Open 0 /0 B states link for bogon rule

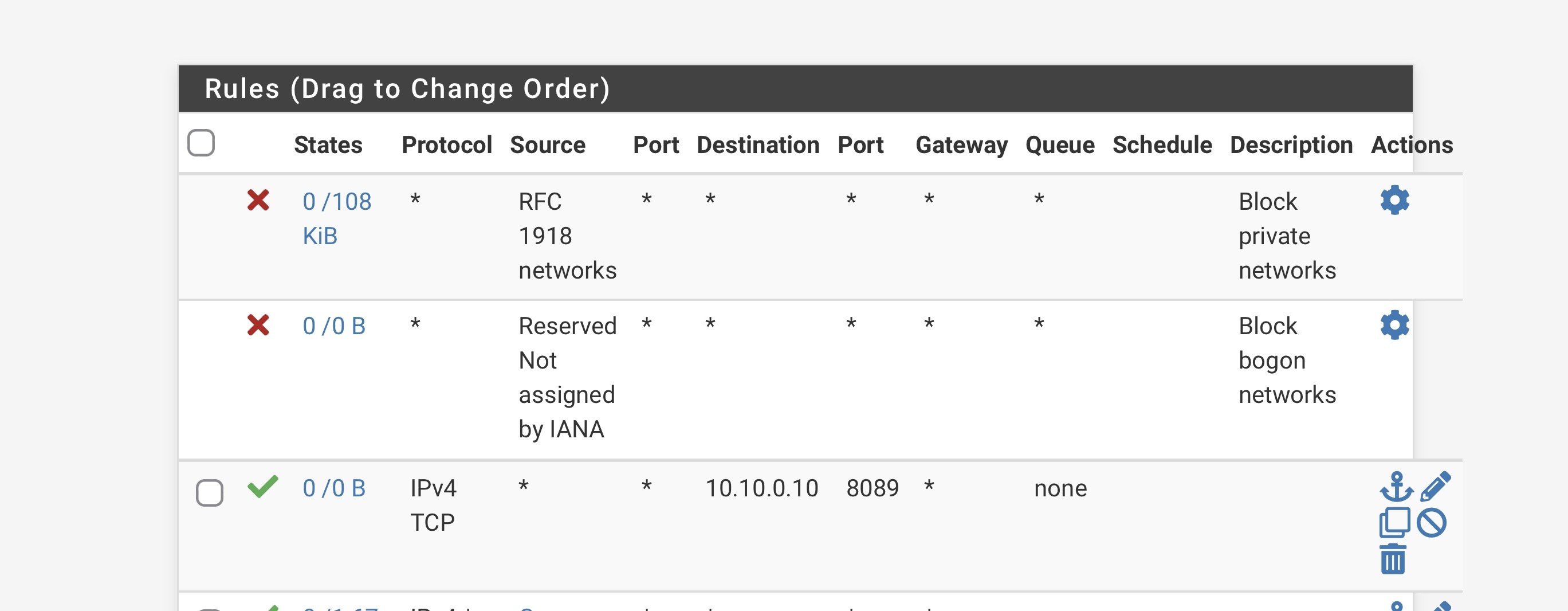tap(334, 326)
